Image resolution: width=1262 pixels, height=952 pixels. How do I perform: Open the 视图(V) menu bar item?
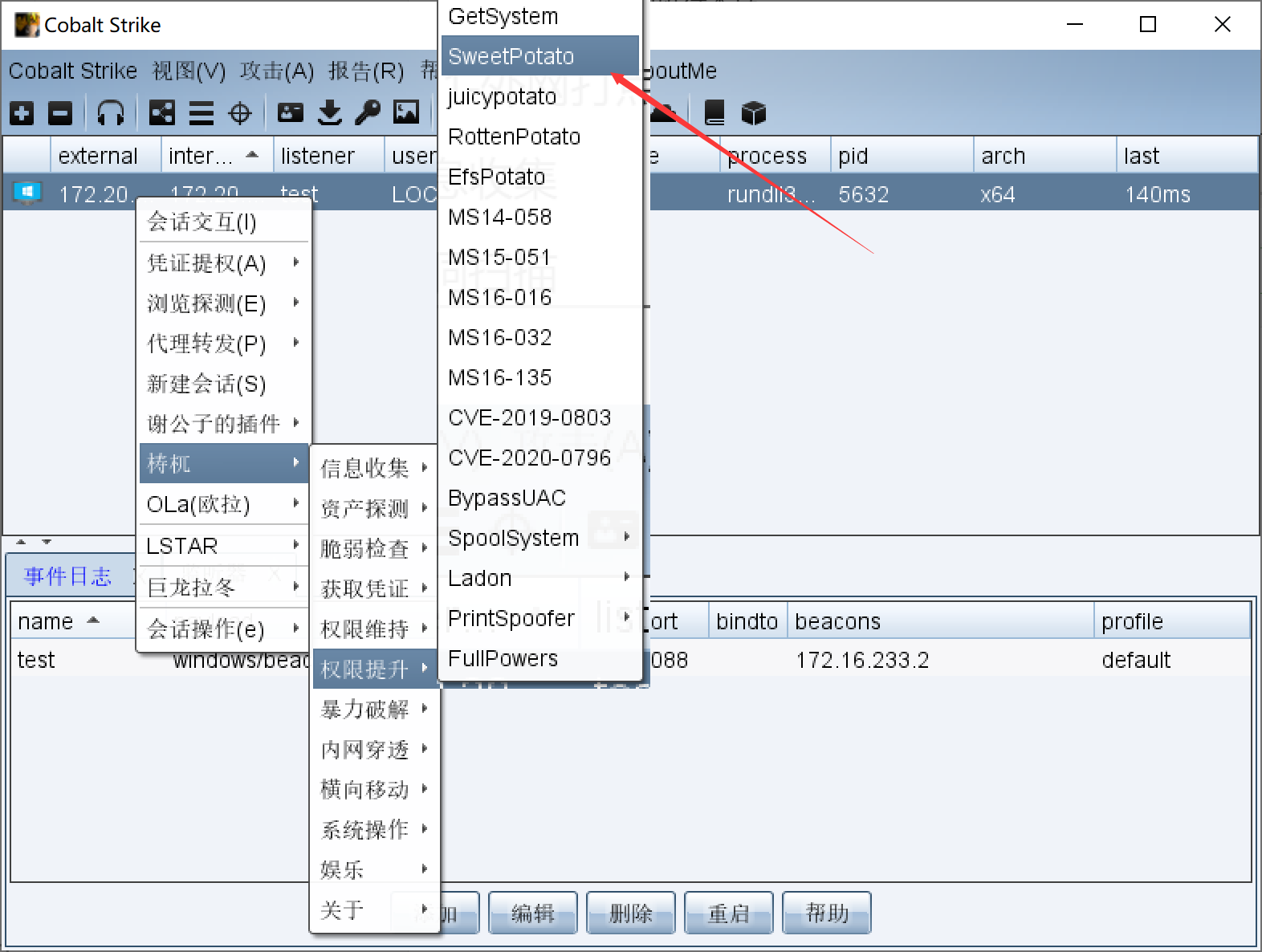coord(189,71)
